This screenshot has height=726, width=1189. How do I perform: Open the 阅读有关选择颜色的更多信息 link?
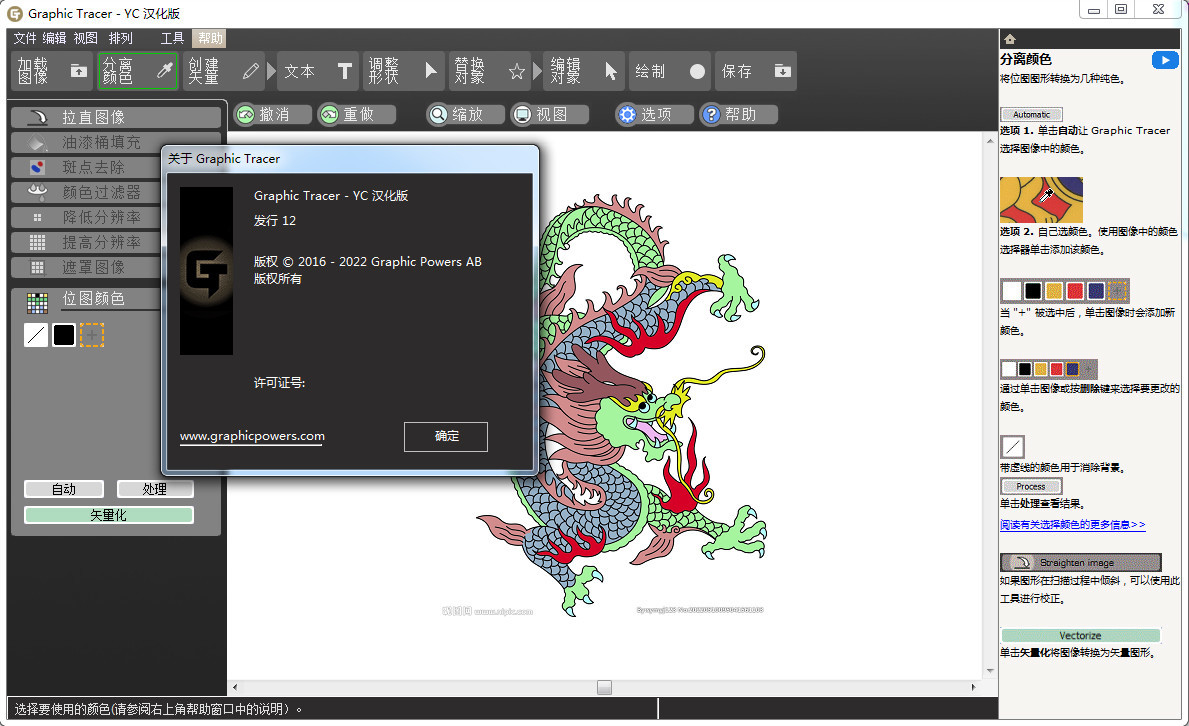pyautogui.click(x=1072, y=524)
